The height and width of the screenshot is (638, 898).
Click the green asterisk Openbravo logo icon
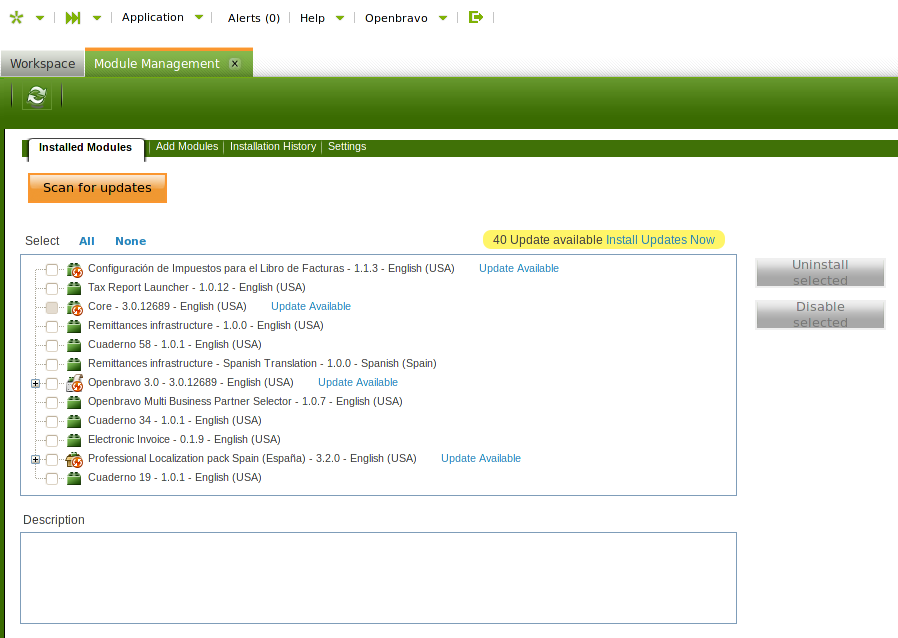point(16,18)
